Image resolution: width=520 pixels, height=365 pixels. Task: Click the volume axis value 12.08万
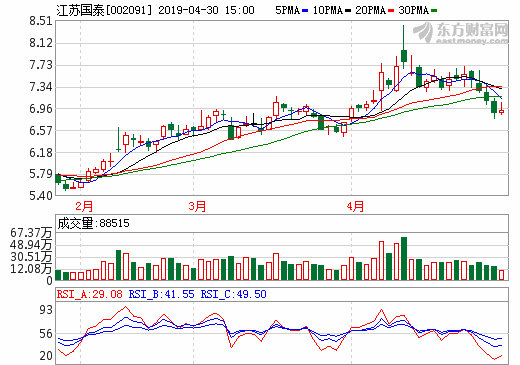tap(31, 268)
